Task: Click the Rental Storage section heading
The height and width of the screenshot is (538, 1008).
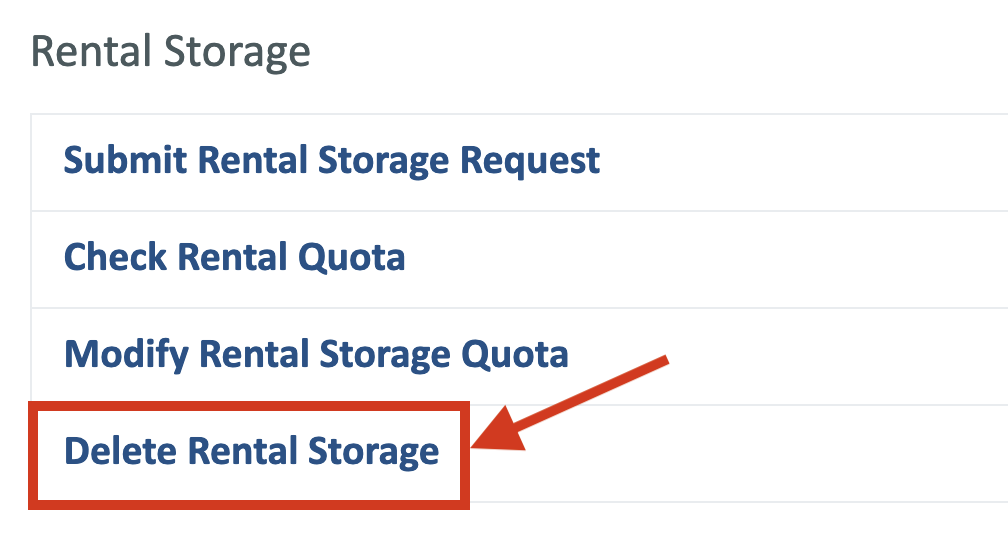Action: click(x=171, y=51)
